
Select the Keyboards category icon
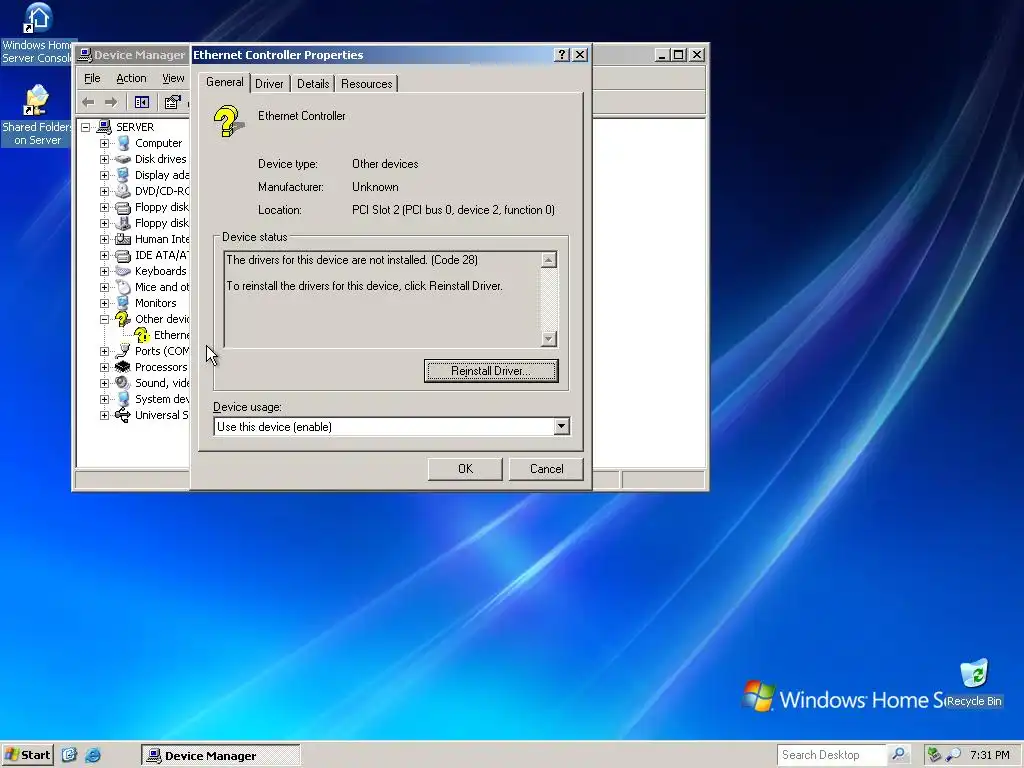[x=123, y=271]
